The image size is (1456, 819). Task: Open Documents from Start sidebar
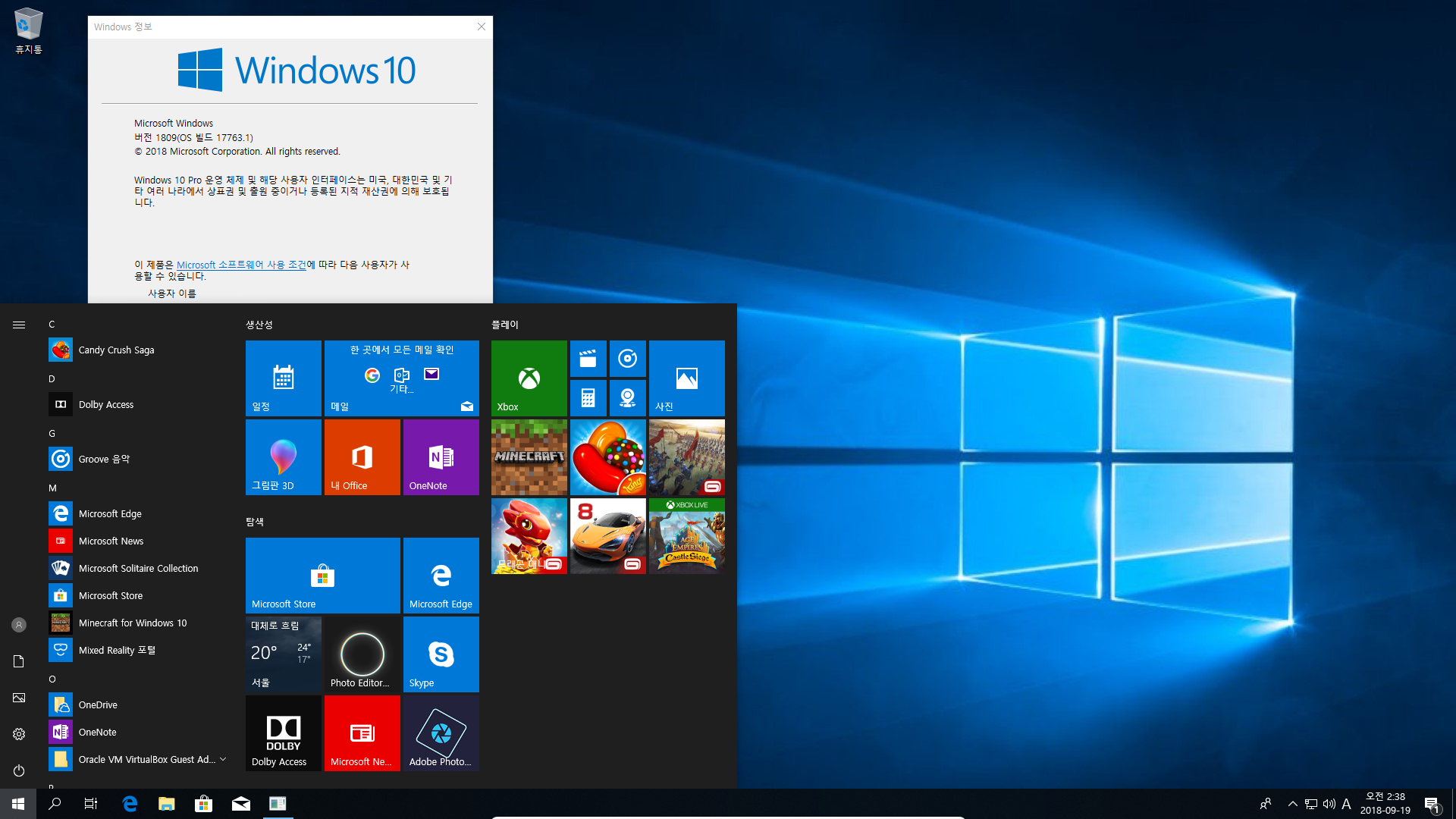19,661
